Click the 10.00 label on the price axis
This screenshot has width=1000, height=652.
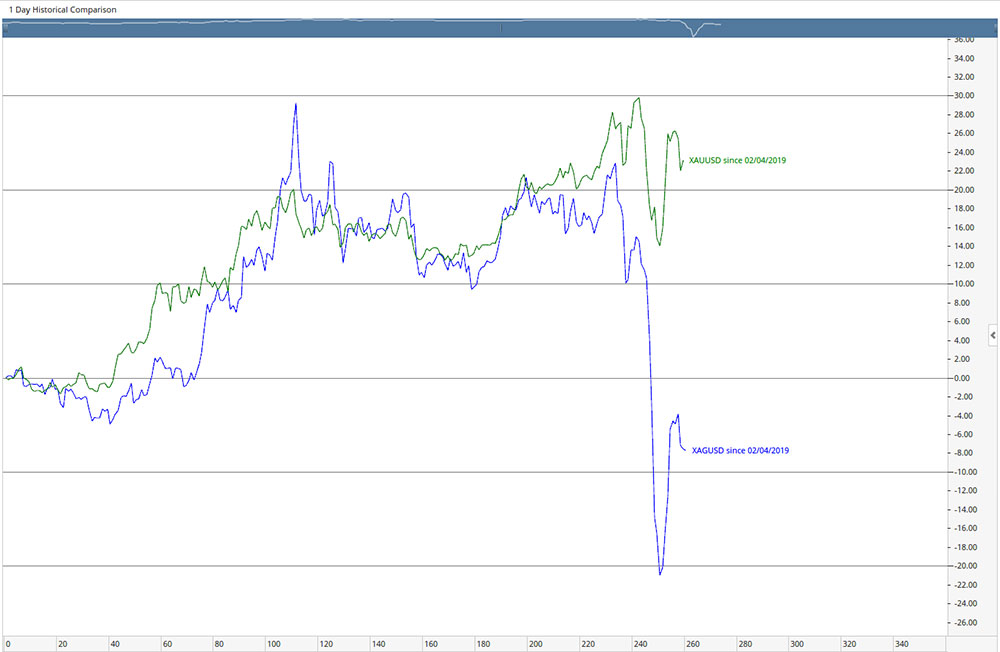(961, 284)
